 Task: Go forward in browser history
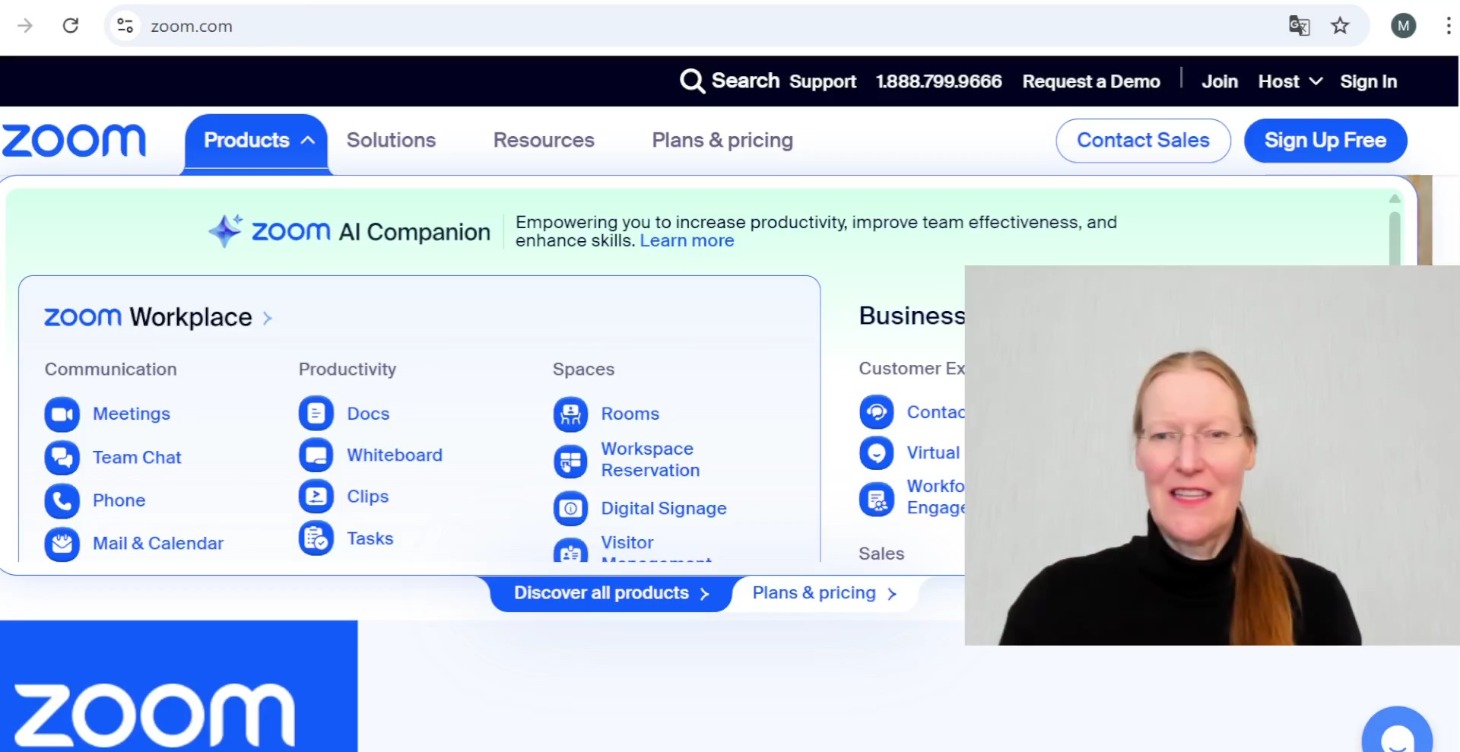25,26
